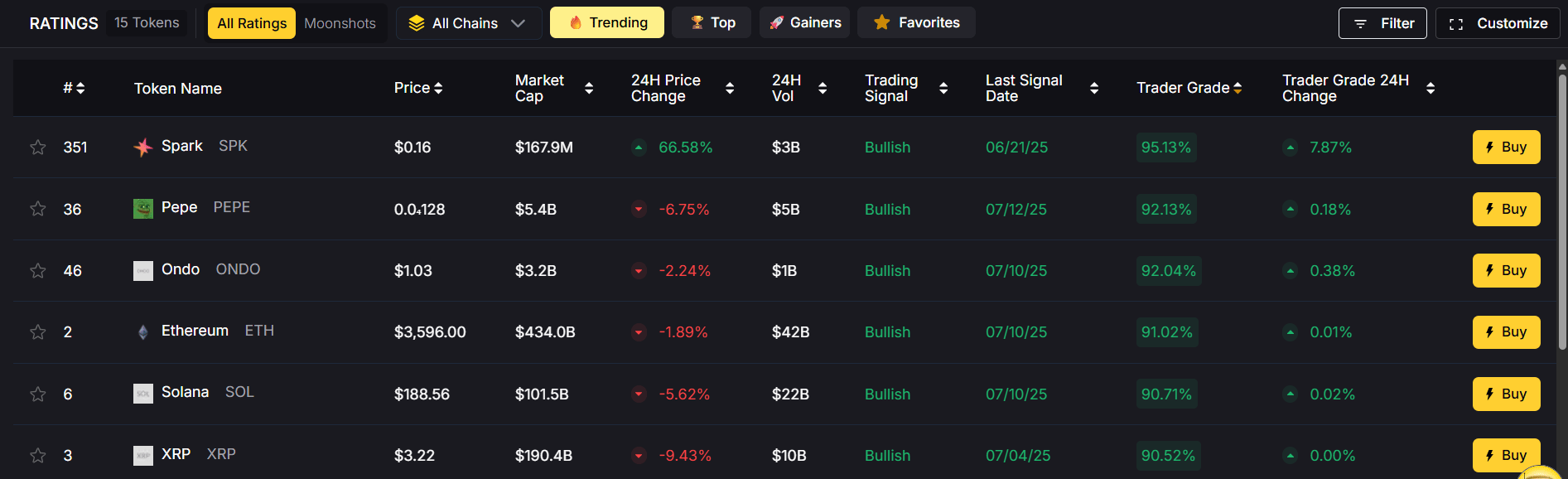Open Spark's 95.13% trader grade

pyautogui.click(x=1166, y=148)
